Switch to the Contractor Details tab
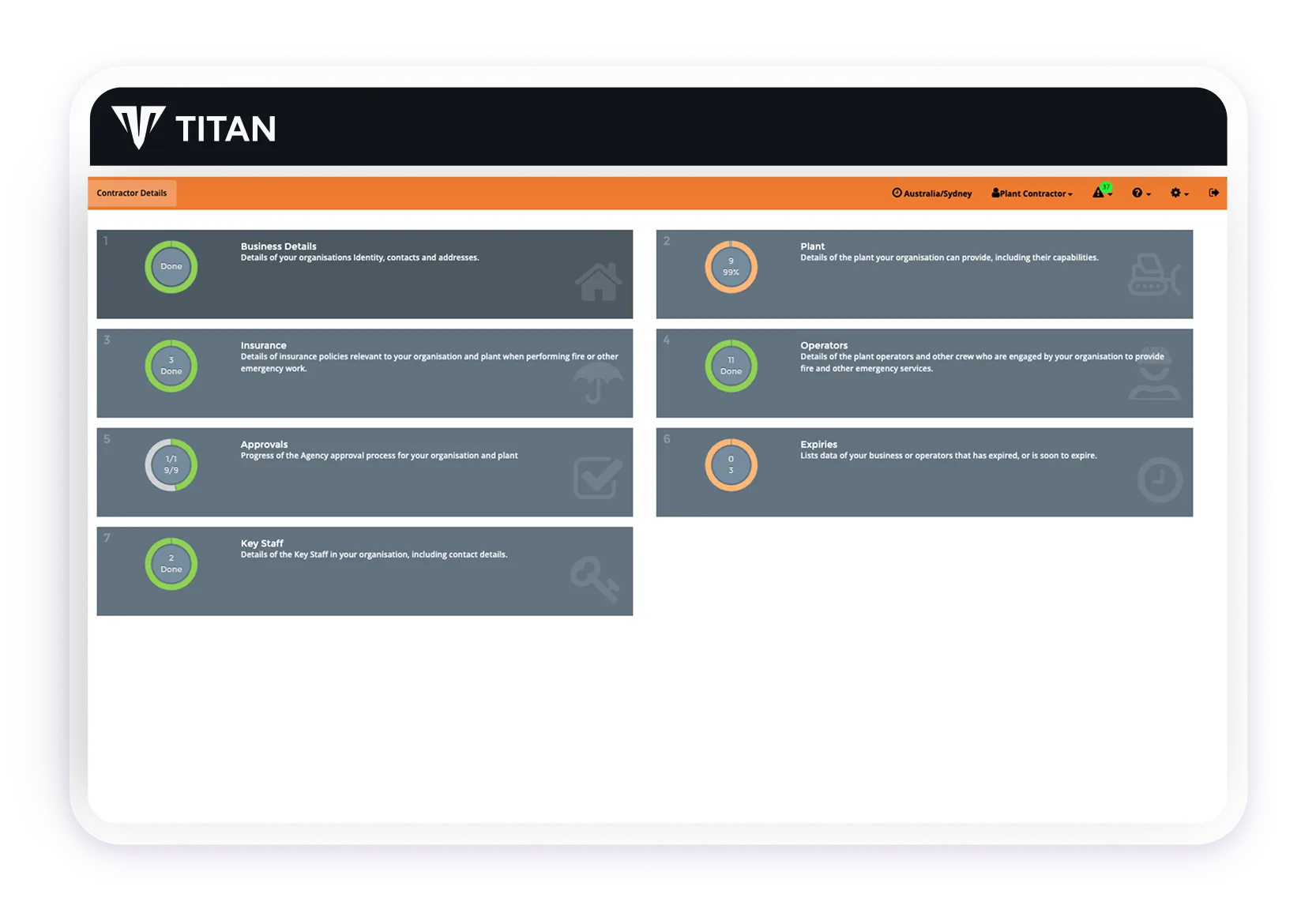The height and width of the screenshot is (913, 1316). pos(132,192)
